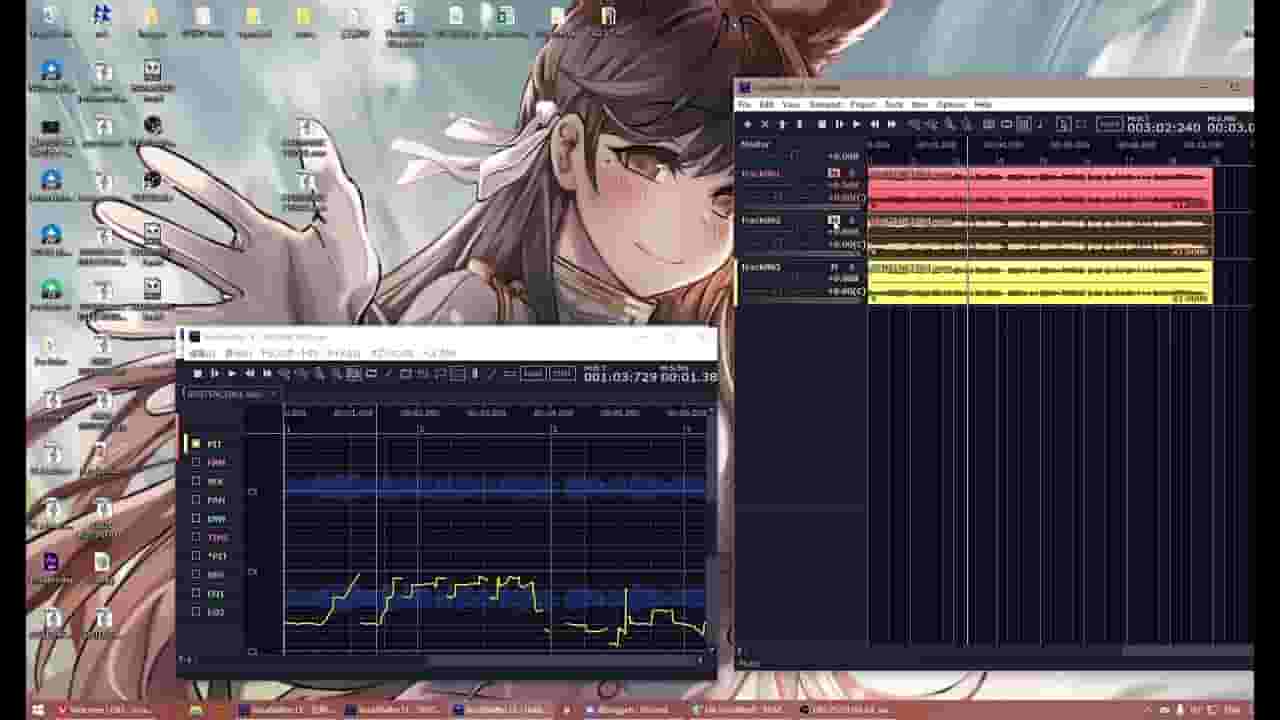This screenshot has width=1280, height=720.
Task: Enable the PAN parameter checkbox
Action: (x=196, y=499)
